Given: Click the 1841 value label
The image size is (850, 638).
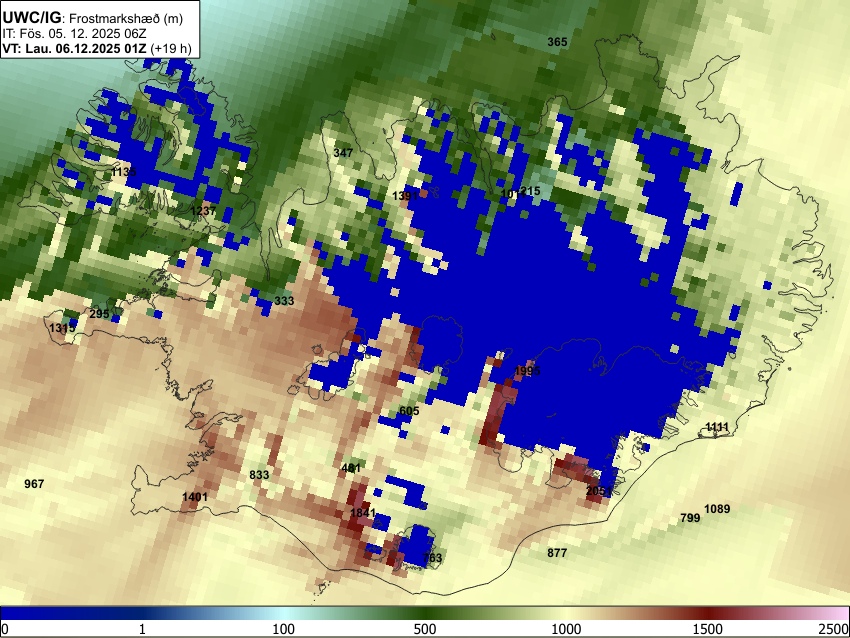Looking at the screenshot, I should pyautogui.click(x=363, y=513).
